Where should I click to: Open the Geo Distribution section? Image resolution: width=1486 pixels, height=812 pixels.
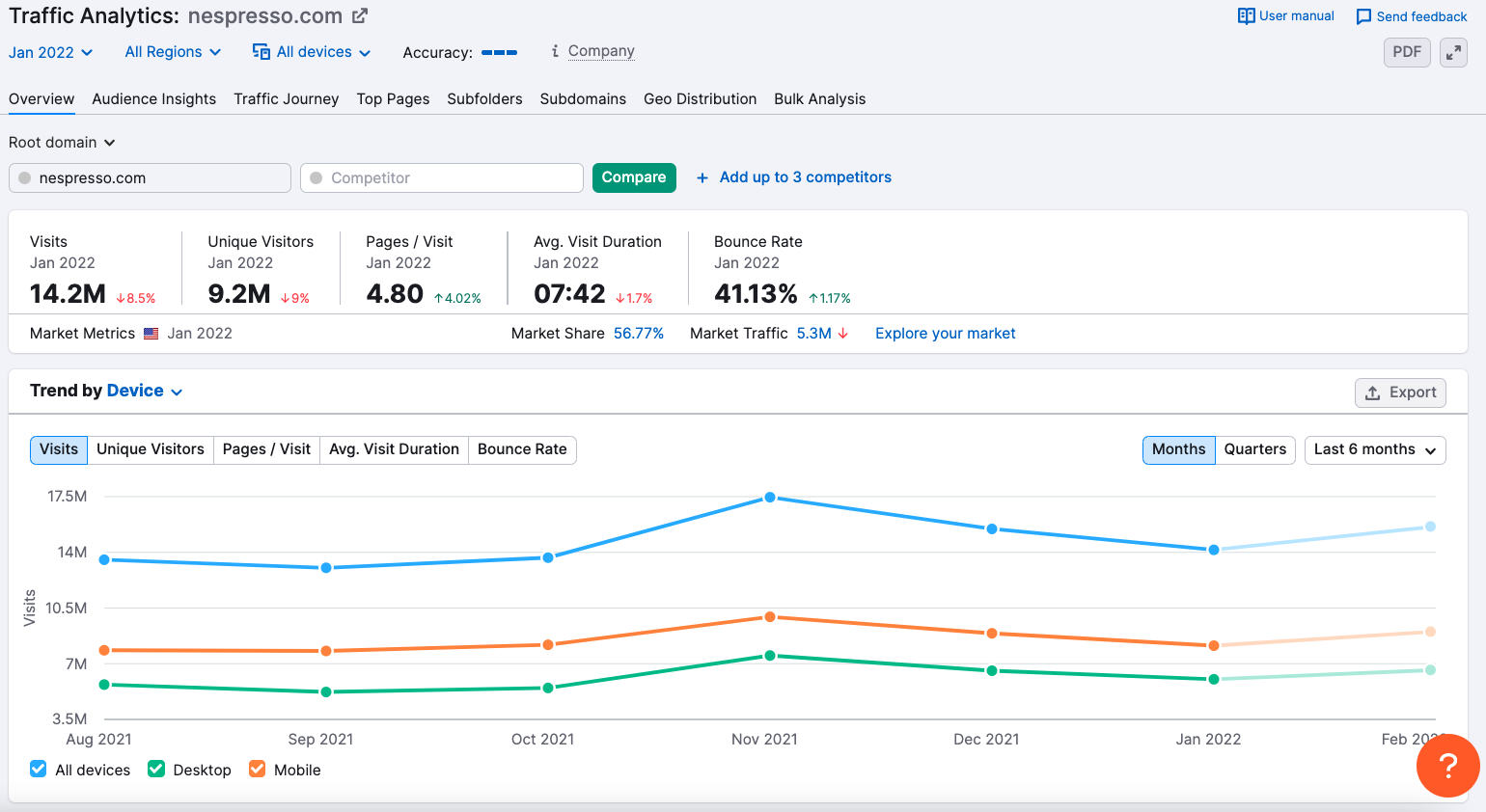[x=700, y=99]
